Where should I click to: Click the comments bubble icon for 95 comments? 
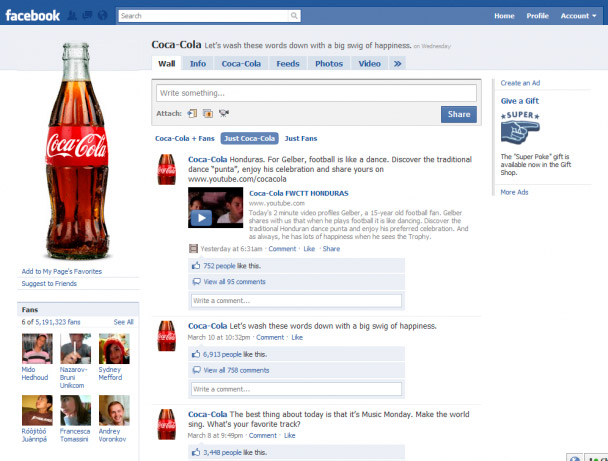tap(196, 283)
